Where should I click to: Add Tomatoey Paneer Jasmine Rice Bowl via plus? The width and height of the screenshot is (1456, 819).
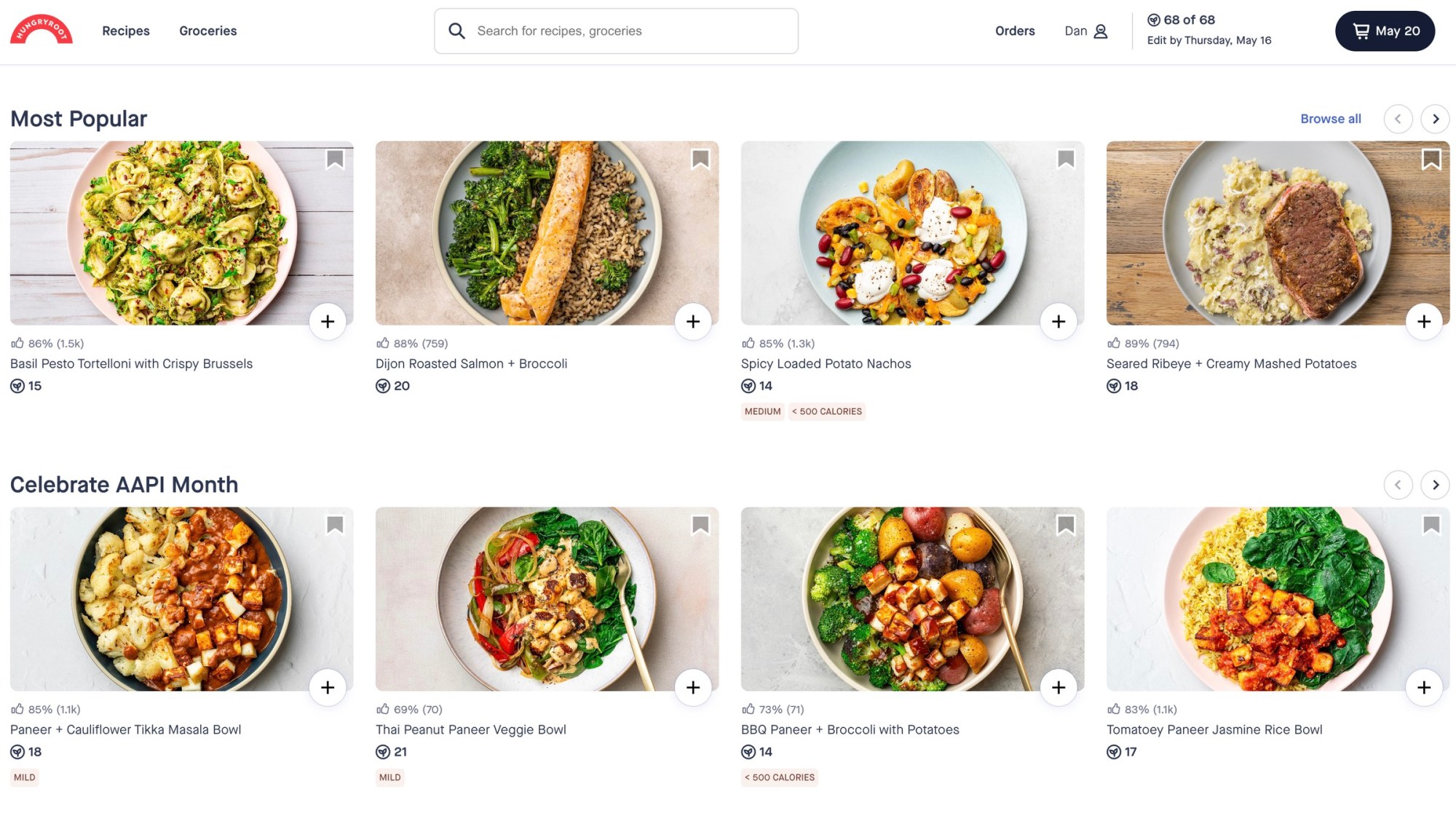[x=1423, y=687]
